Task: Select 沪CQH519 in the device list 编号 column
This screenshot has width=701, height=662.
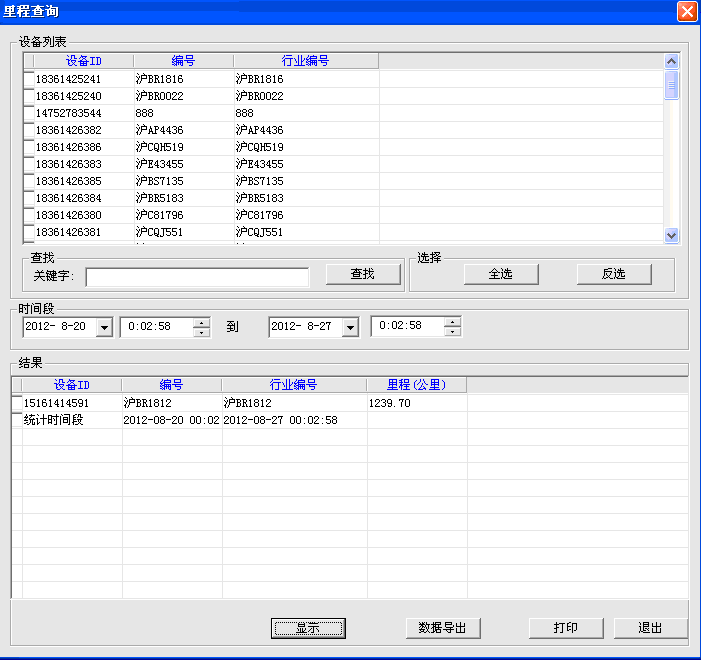Action: (160, 147)
